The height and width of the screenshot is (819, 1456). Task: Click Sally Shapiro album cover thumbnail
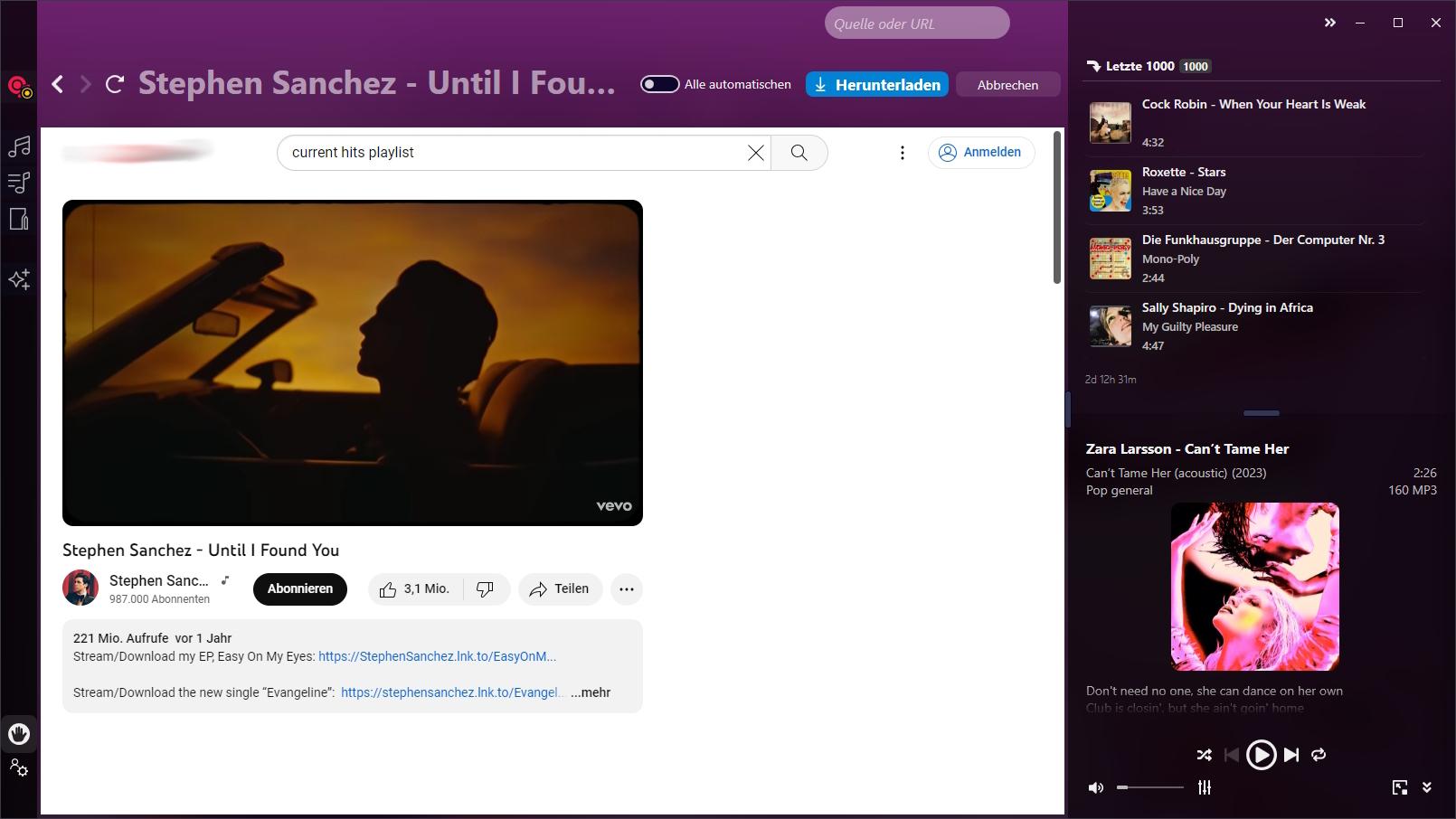(1111, 326)
